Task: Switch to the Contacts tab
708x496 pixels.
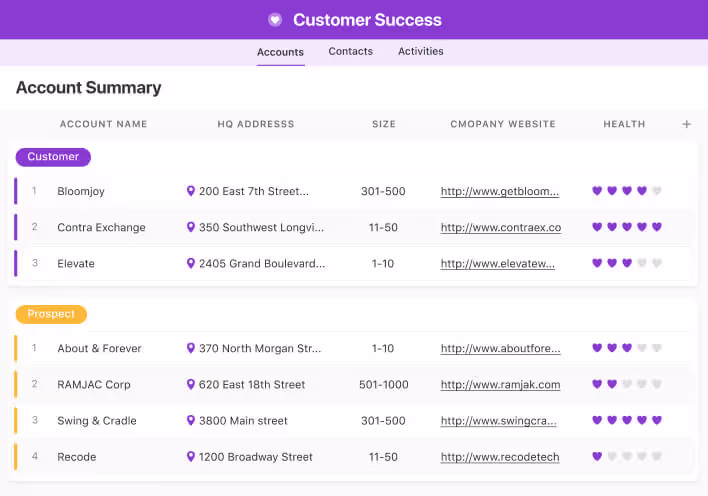Action: (x=350, y=51)
